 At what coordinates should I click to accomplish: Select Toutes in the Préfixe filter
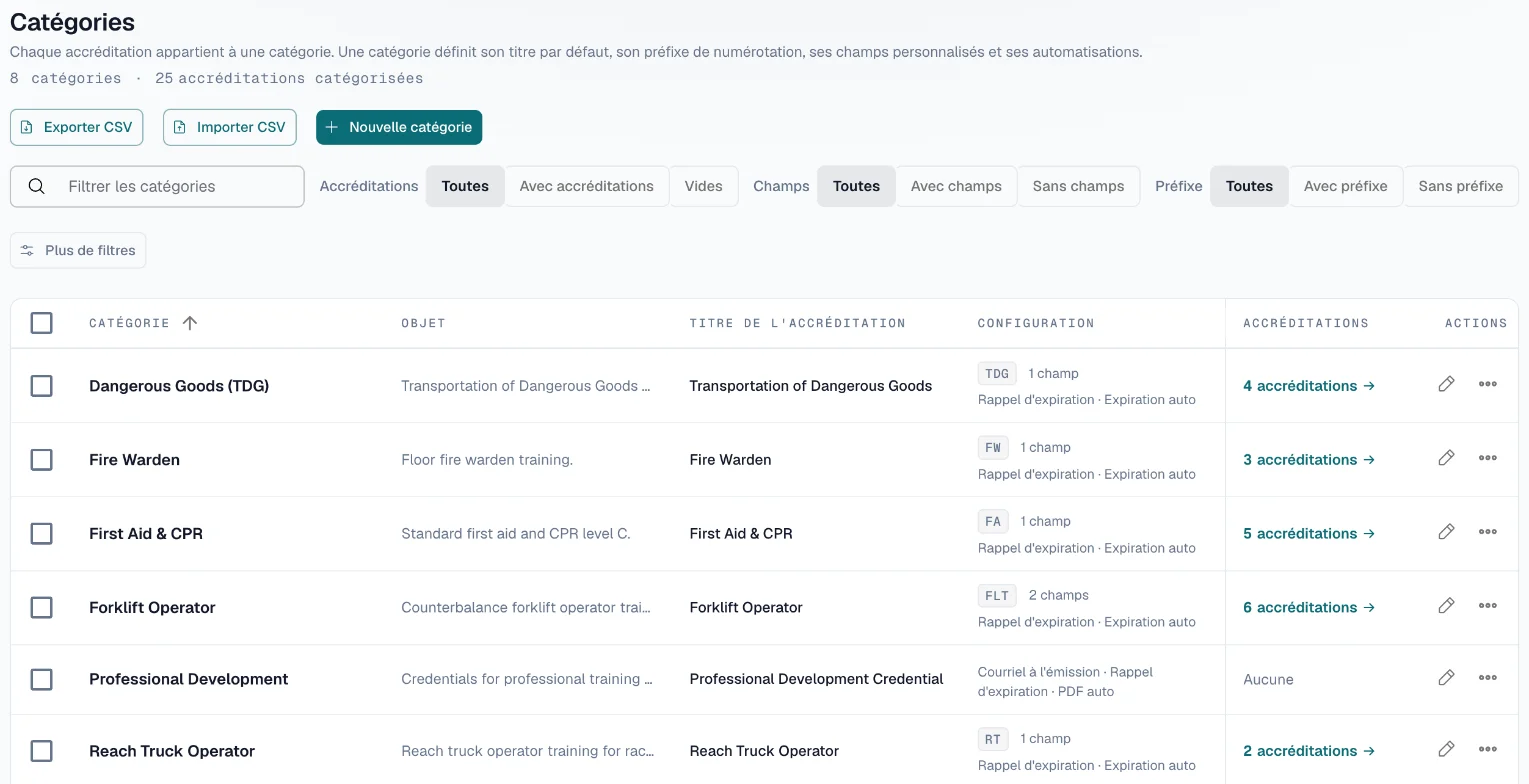[1249, 186]
